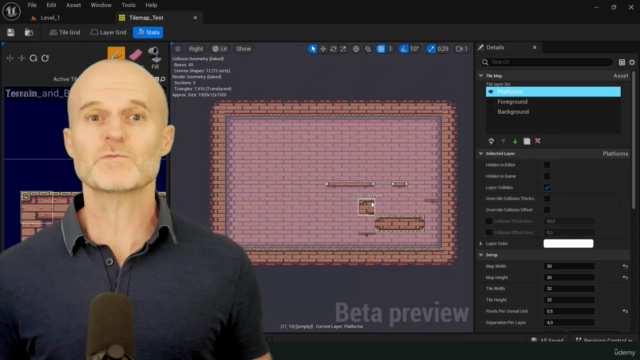Viewport: 640px width, 360px height.
Task: Open the Show flags dropdown
Action: tap(243, 49)
